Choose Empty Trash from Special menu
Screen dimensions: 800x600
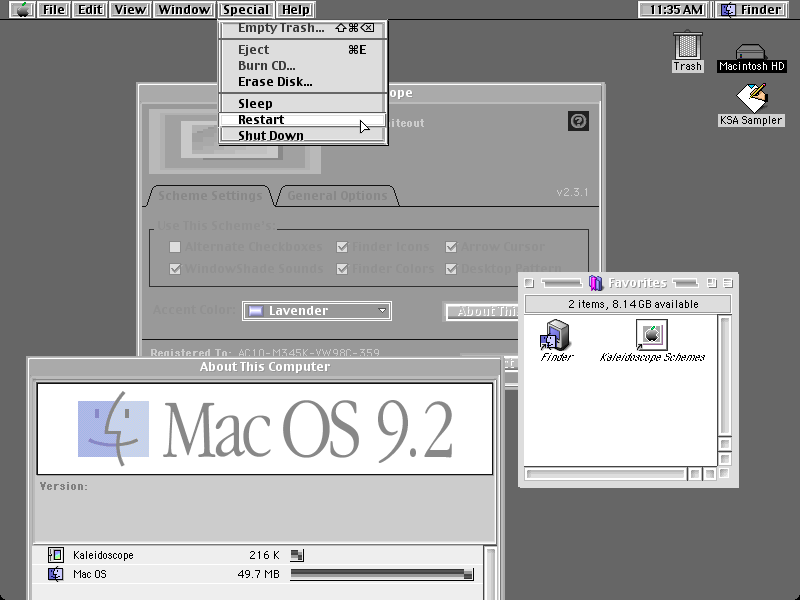303,28
